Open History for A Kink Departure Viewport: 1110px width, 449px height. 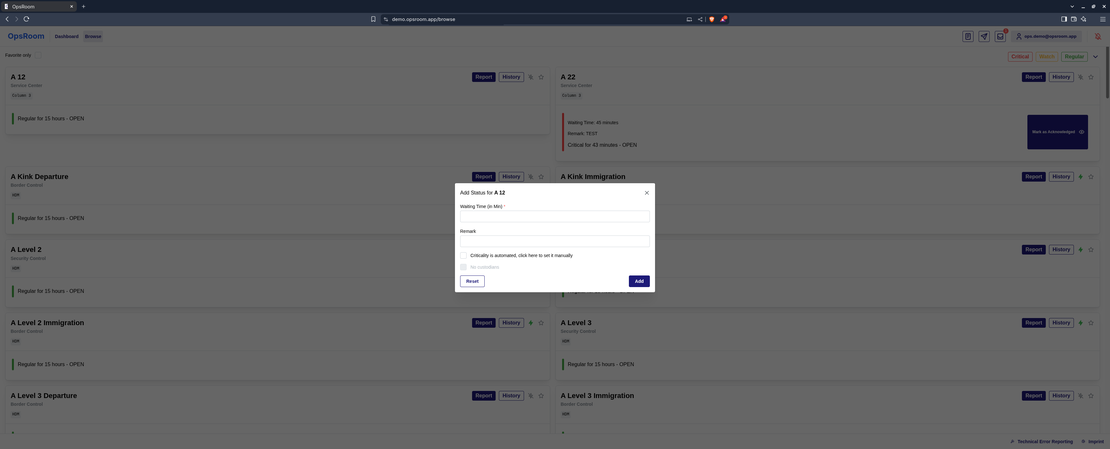[511, 176]
